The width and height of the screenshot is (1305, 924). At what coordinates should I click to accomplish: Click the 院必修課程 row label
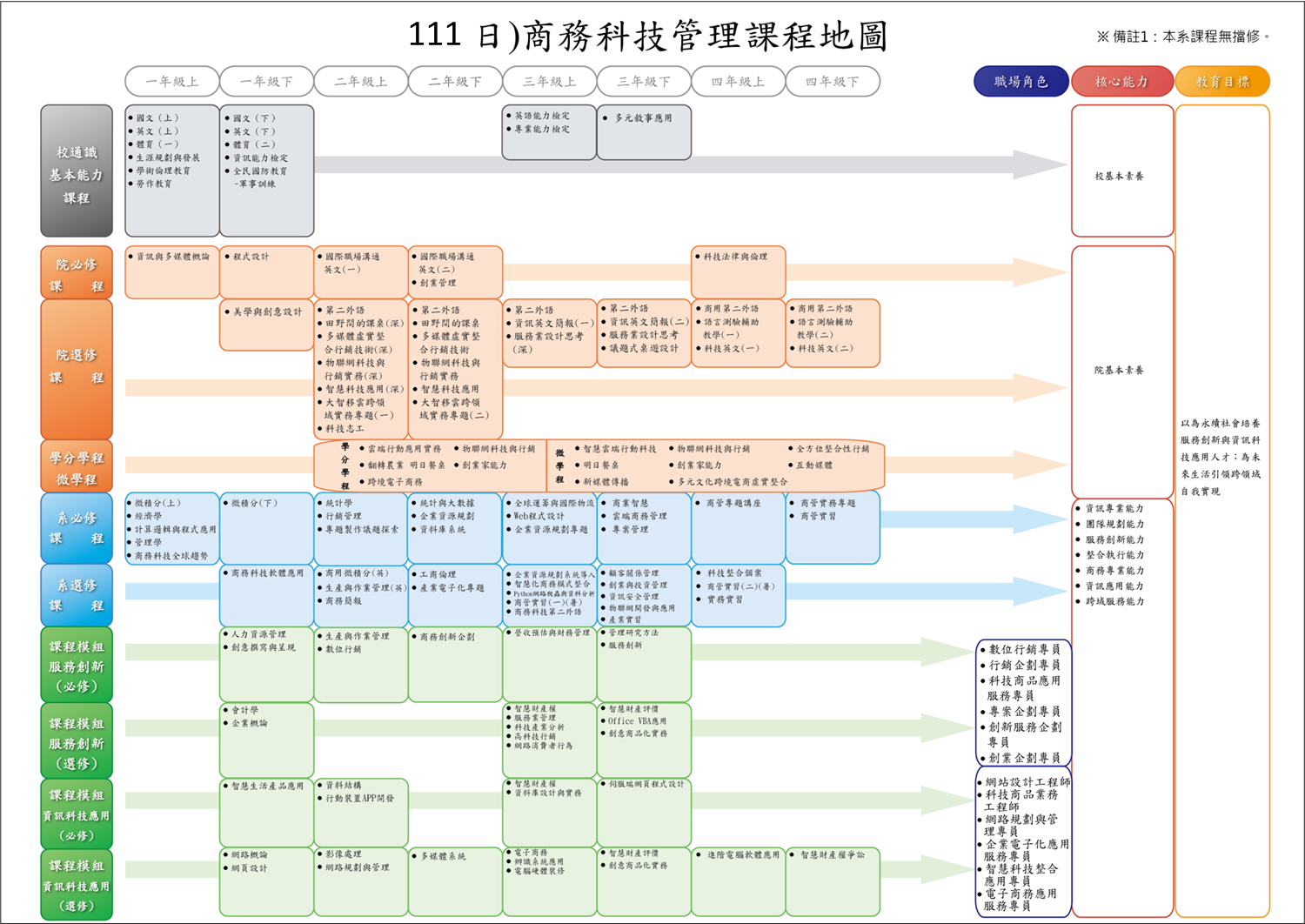(x=77, y=273)
